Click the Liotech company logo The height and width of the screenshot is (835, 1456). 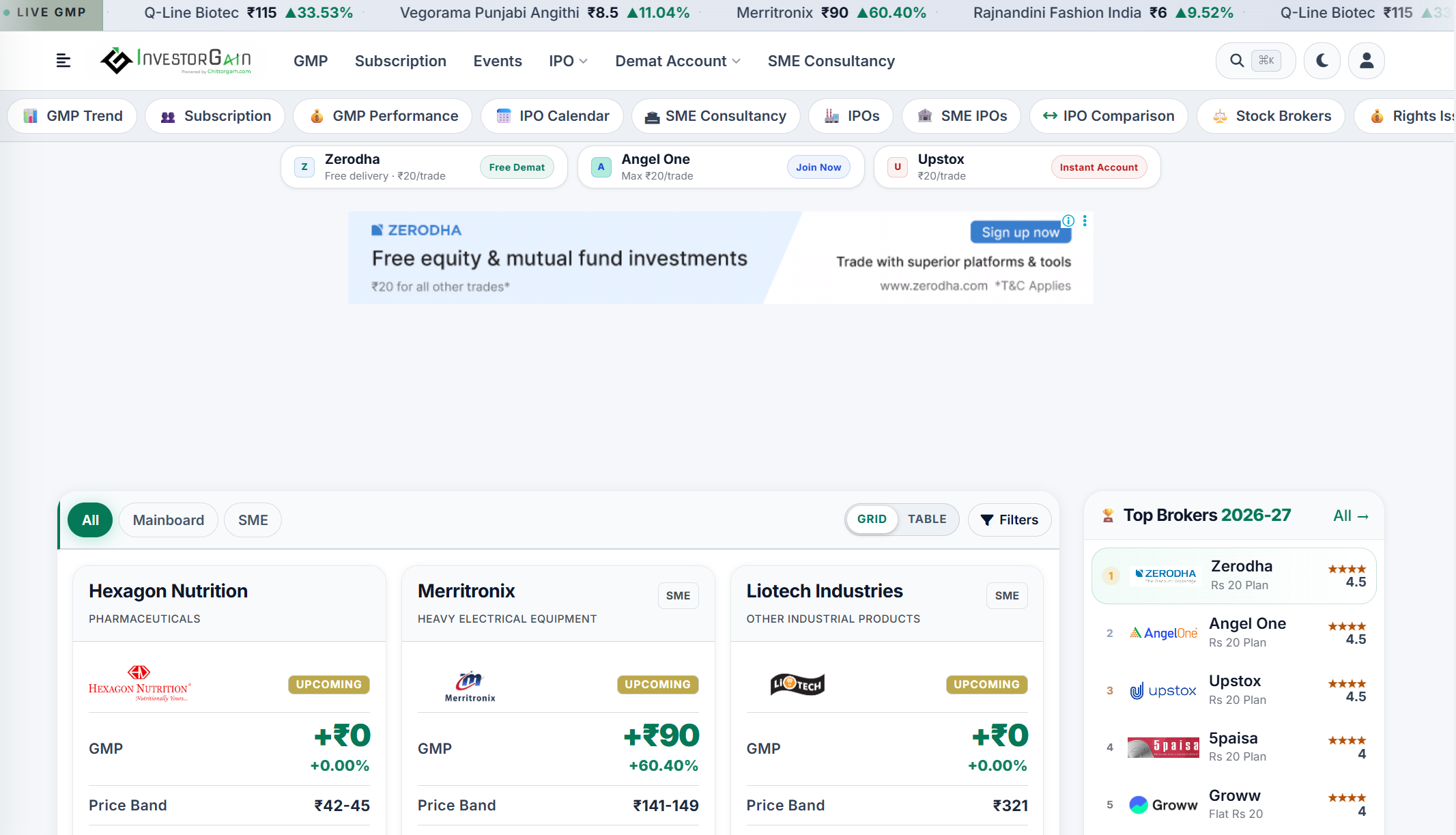tap(797, 684)
